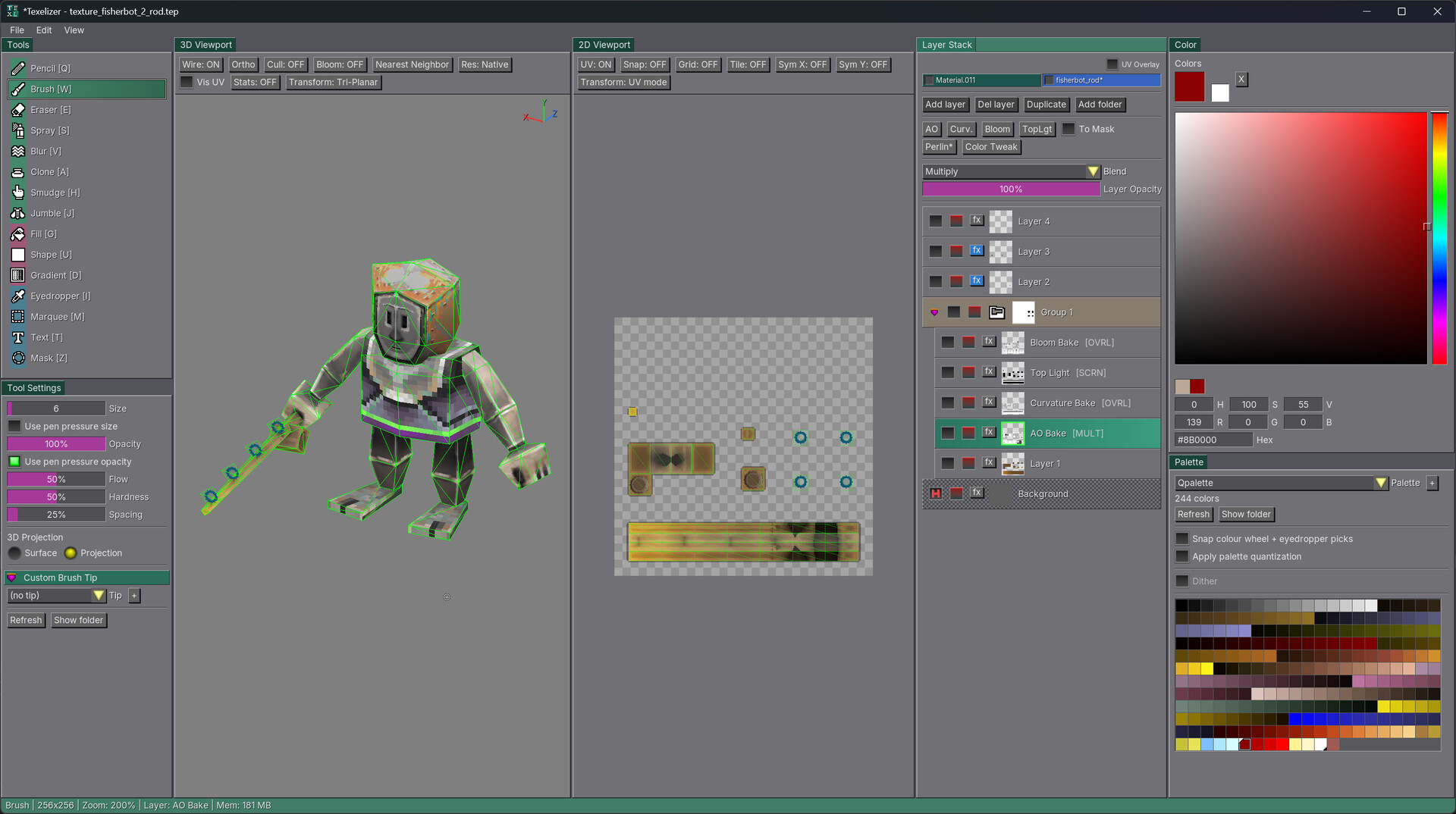1456x814 pixels.
Task: Click the folder icon of Group 1
Action: [996, 312]
